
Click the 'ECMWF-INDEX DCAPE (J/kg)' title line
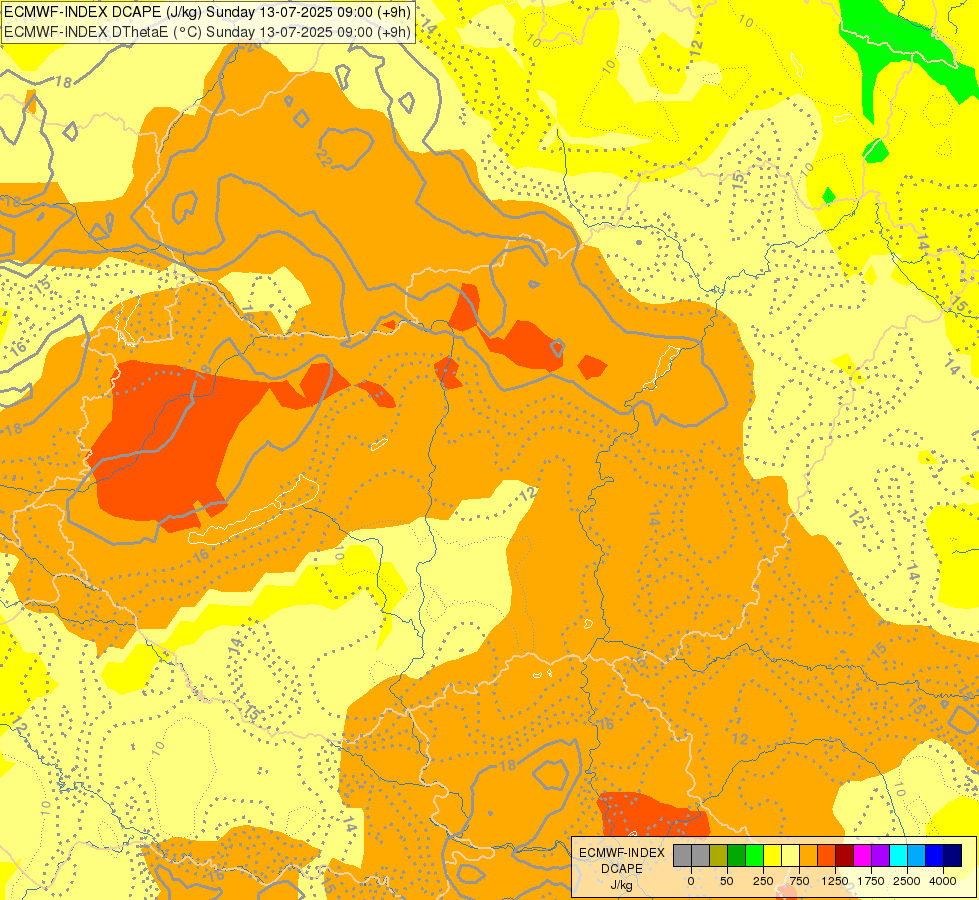[x=207, y=12]
